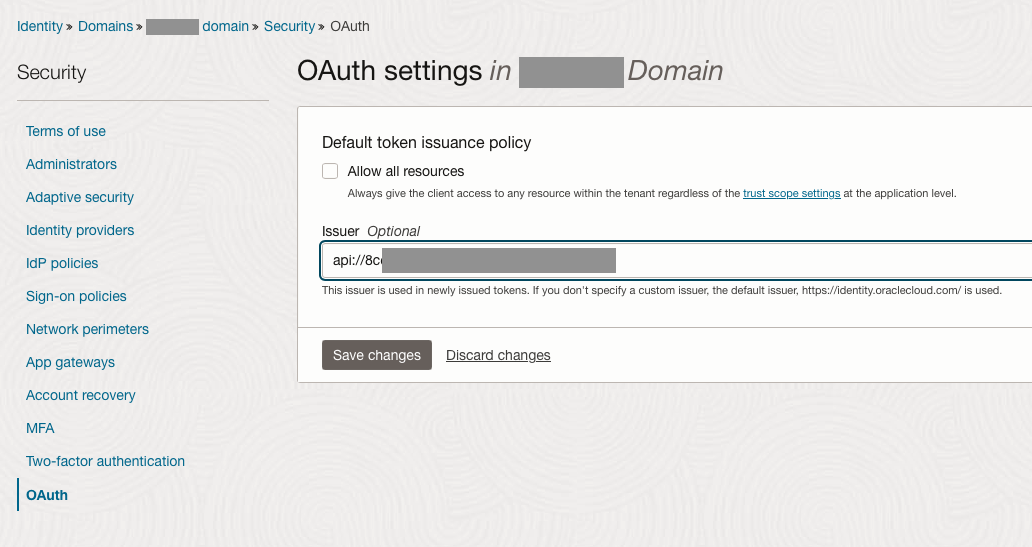This screenshot has height=547, width=1032.
Task: Open Account recovery settings
Action: click(81, 395)
